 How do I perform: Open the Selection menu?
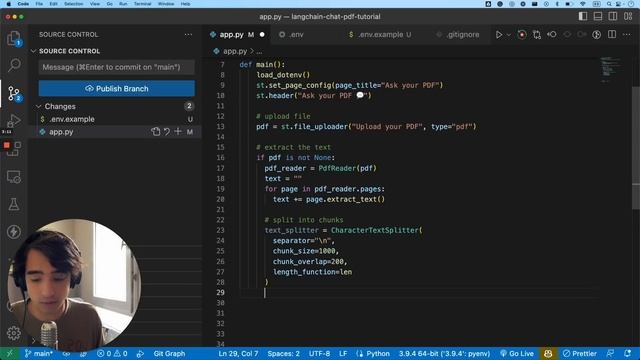pyautogui.click(x=73, y=4)
